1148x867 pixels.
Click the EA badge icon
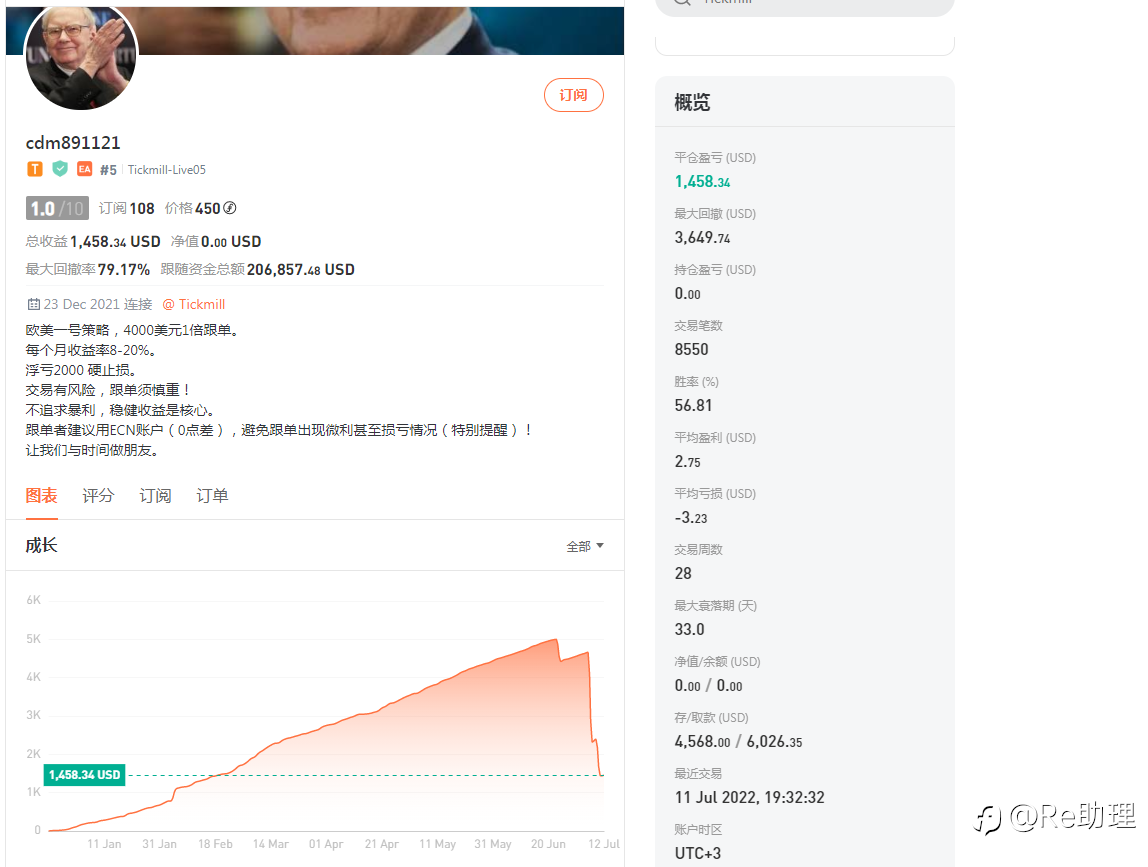point(85,169)
